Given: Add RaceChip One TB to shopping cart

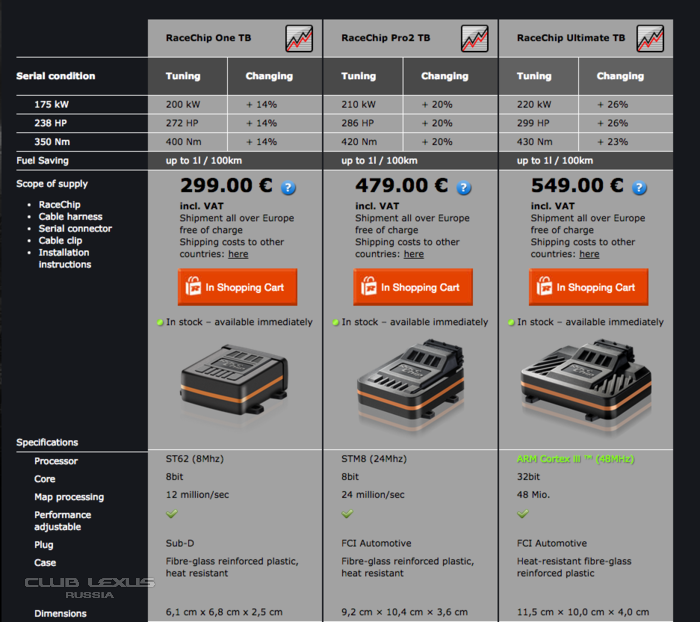Looking at the screenshot, I should point(237,287).
